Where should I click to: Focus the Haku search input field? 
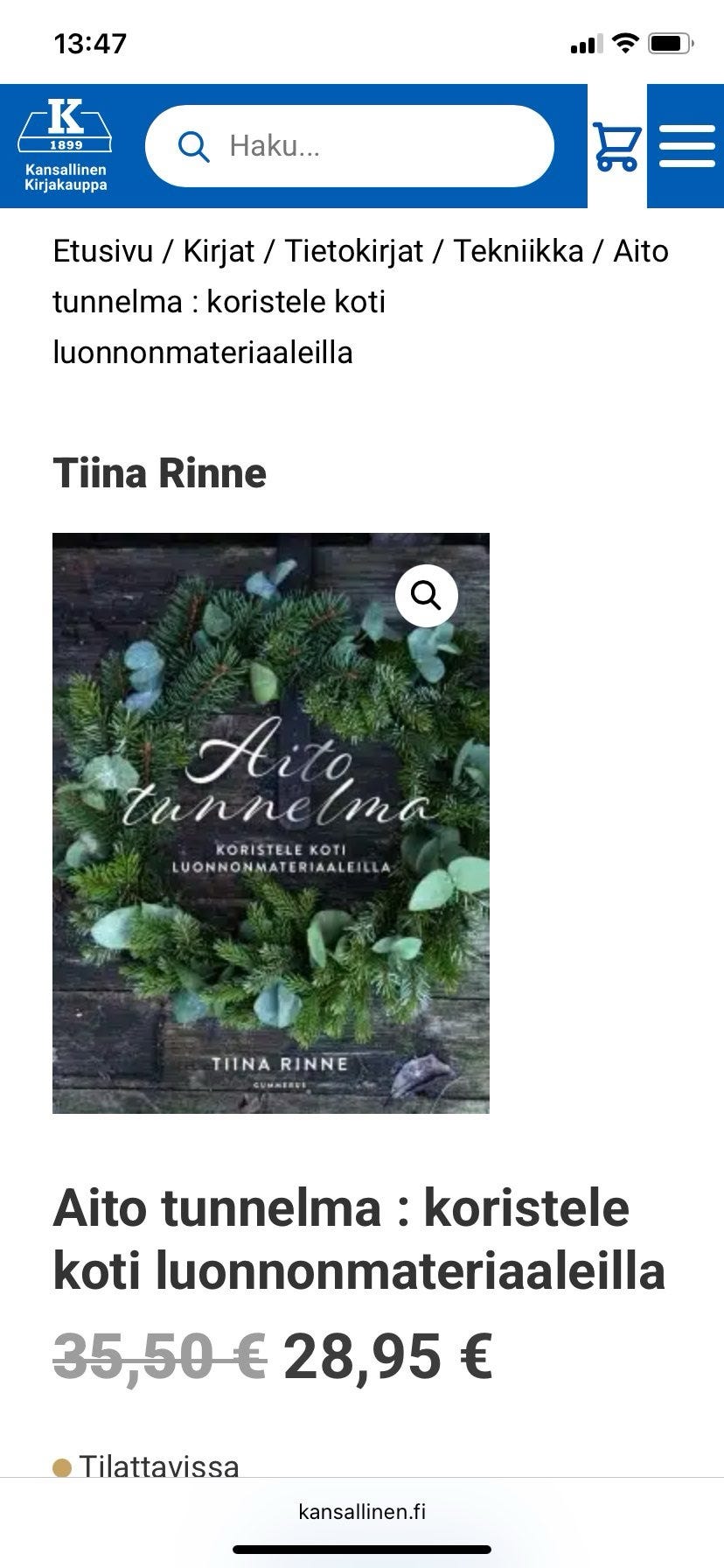coord(350,146)
